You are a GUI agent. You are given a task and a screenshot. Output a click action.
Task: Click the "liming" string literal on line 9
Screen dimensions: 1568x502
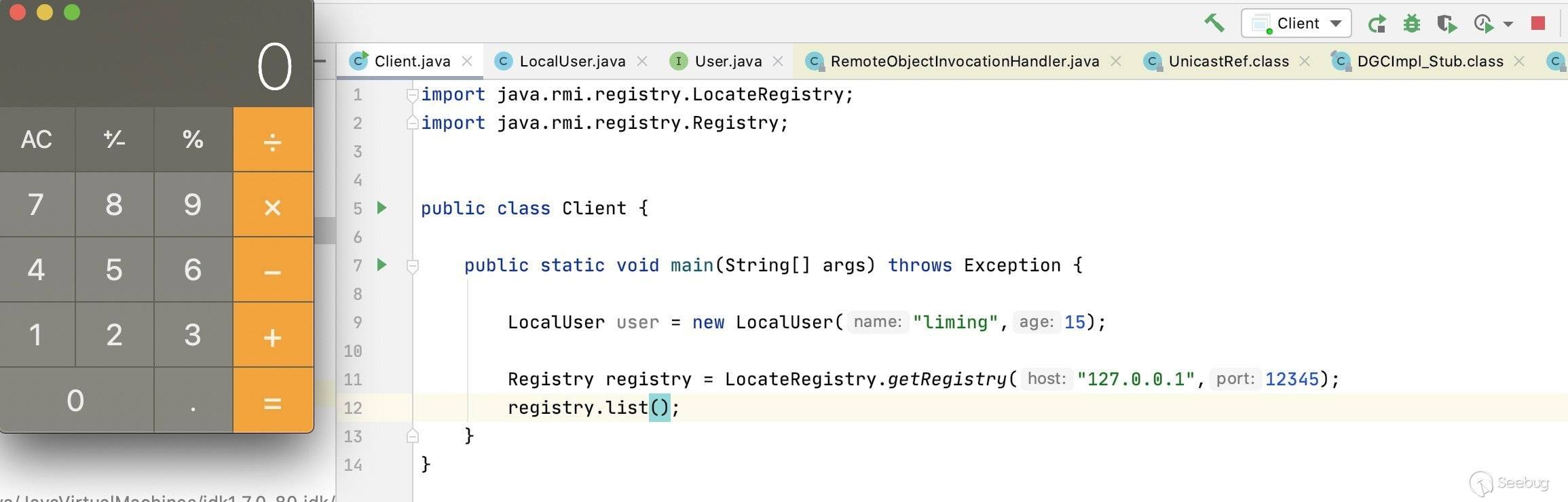tap(956, 322)
